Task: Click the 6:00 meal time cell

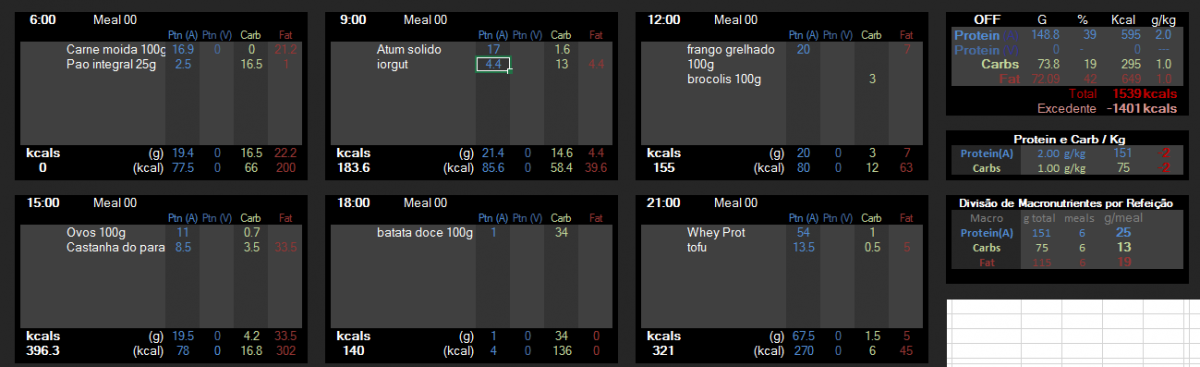Action: (43, 20)
